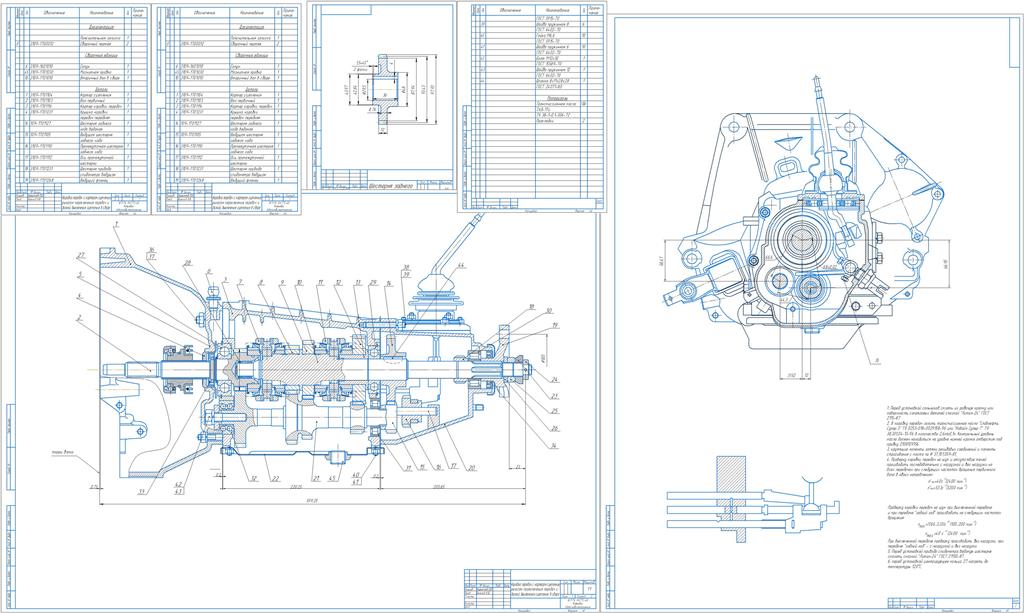The height and width of the screenshot is (613, 1024).
Task: Click callout number 10 above gearbox
Action: coord(299,282)
